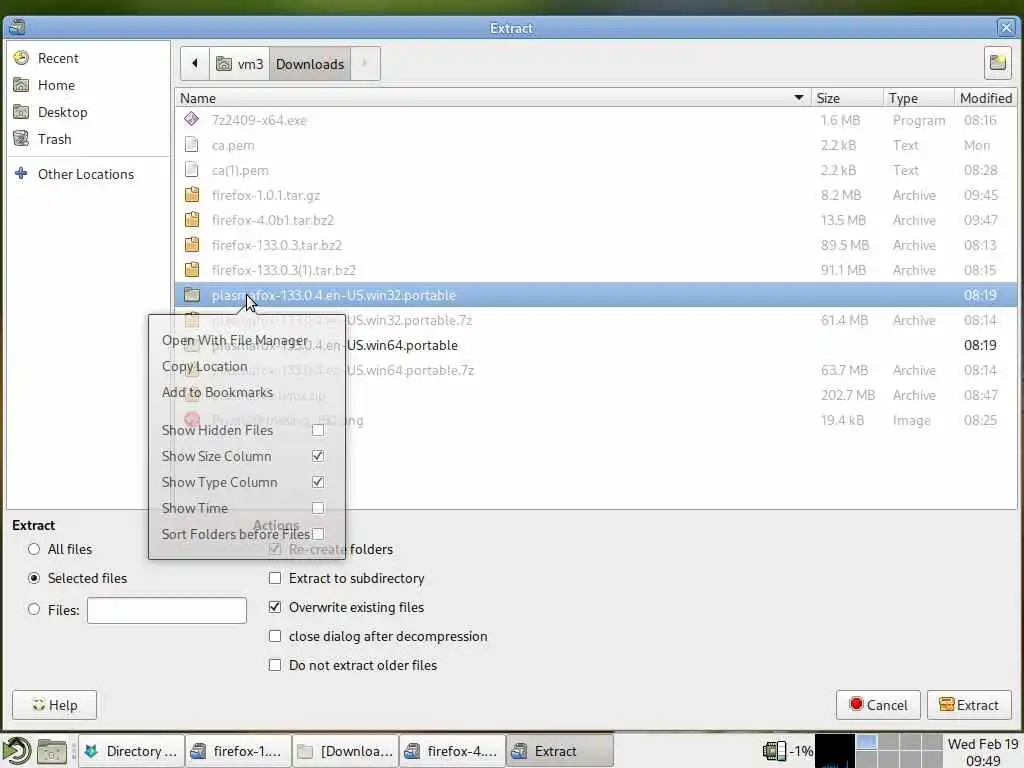Close the Extract dialog
Viewport: 1024px width, 768px height.
[x=1006, y=27]
